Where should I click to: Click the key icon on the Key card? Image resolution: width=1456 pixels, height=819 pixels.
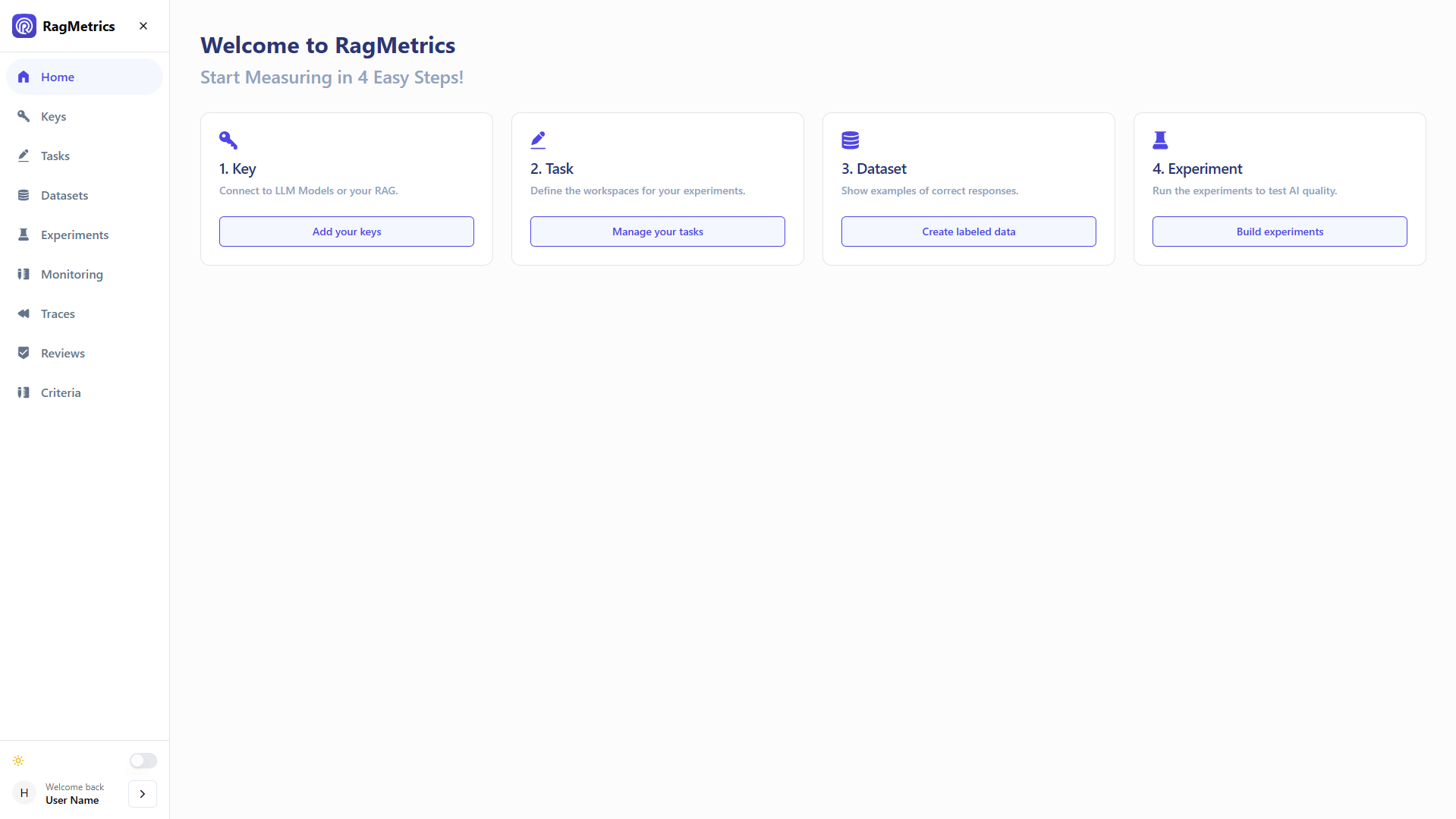pos(228,140)
